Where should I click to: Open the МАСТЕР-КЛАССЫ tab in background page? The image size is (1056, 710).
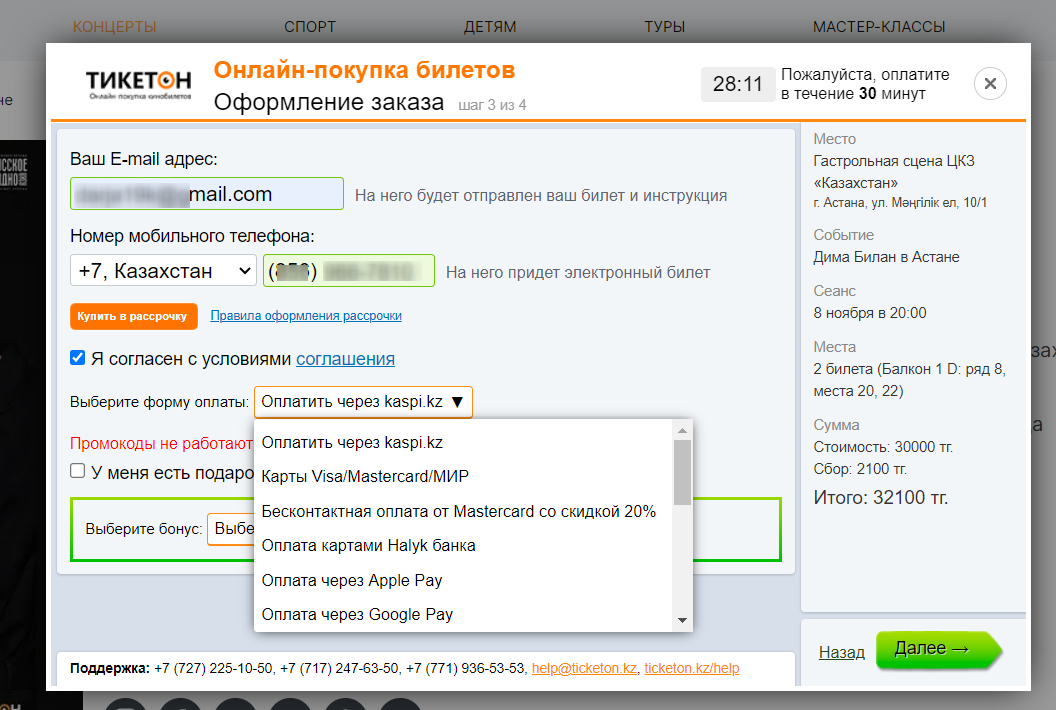coord(879,27)
